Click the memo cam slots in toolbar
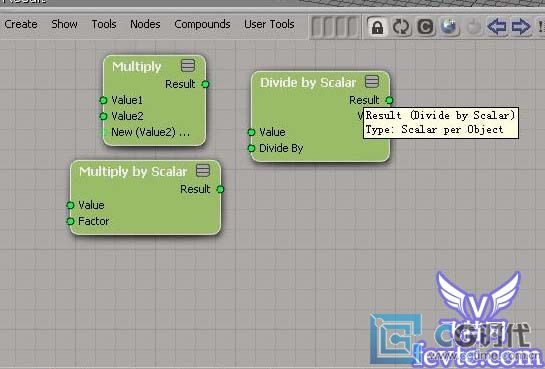 point(334,26)
